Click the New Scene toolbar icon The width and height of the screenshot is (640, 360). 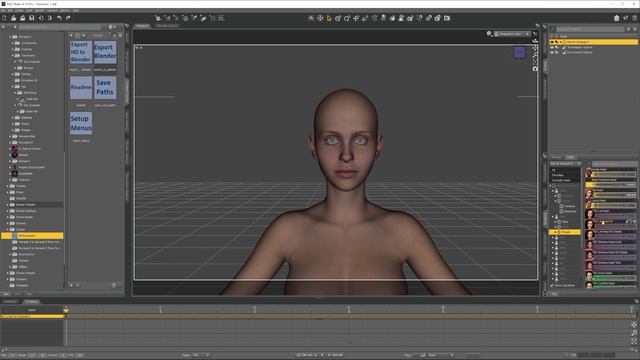coord(4,18)
